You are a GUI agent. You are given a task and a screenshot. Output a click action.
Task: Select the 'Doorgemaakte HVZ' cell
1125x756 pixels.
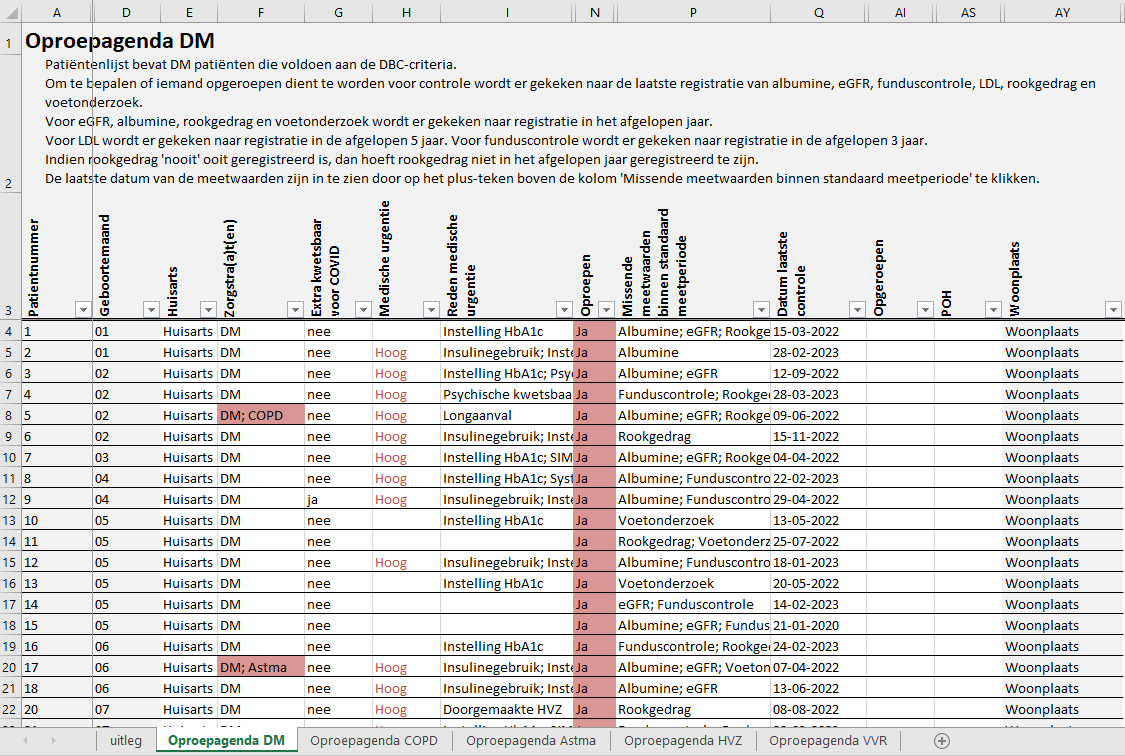click(x=507, y=709)
